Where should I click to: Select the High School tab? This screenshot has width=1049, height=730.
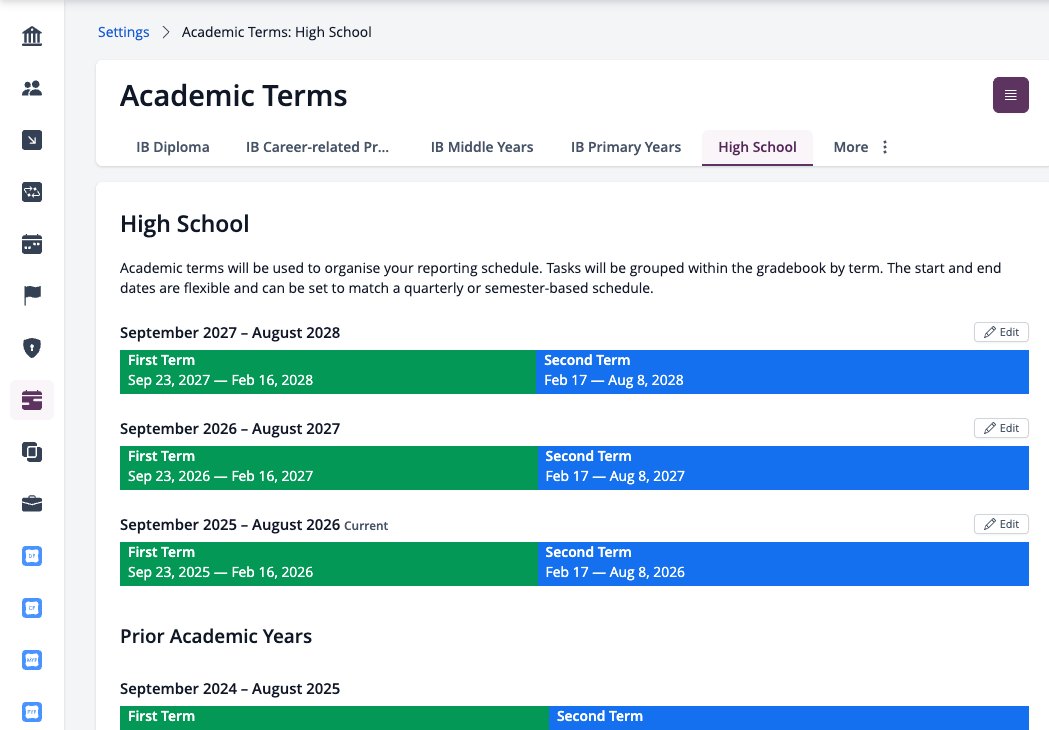757,147
